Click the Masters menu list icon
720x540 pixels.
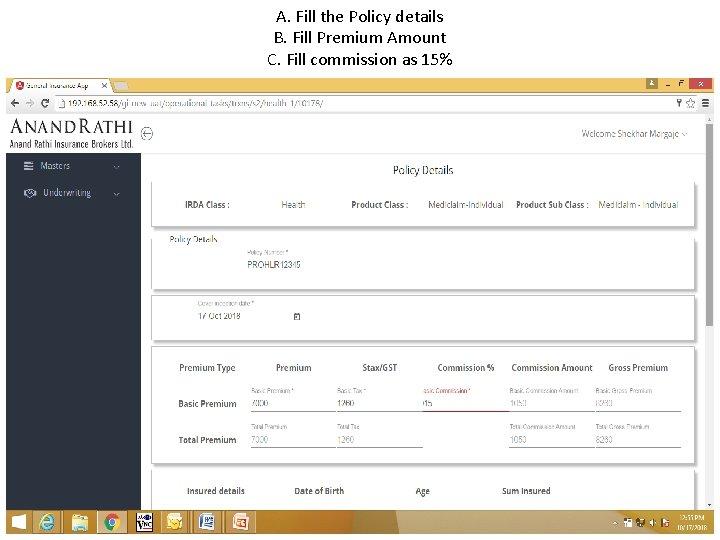click(28, 166)
